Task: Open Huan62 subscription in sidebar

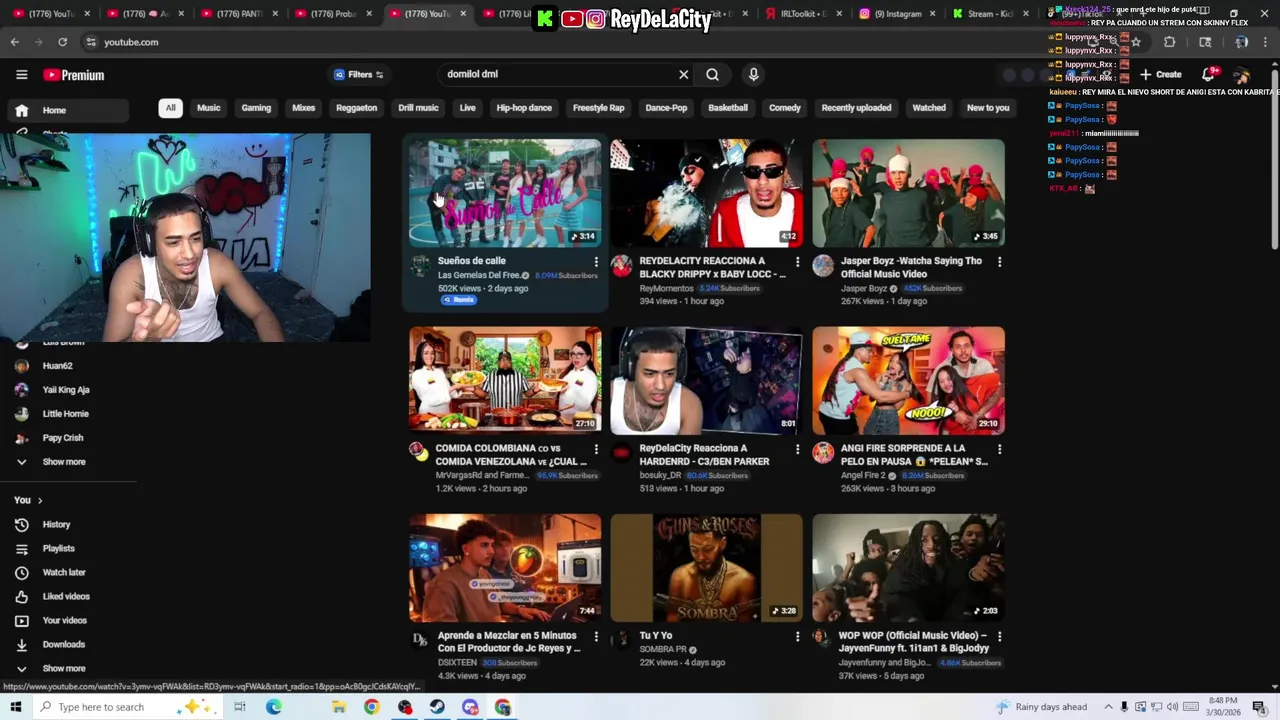Action: (x=57, y=366)
